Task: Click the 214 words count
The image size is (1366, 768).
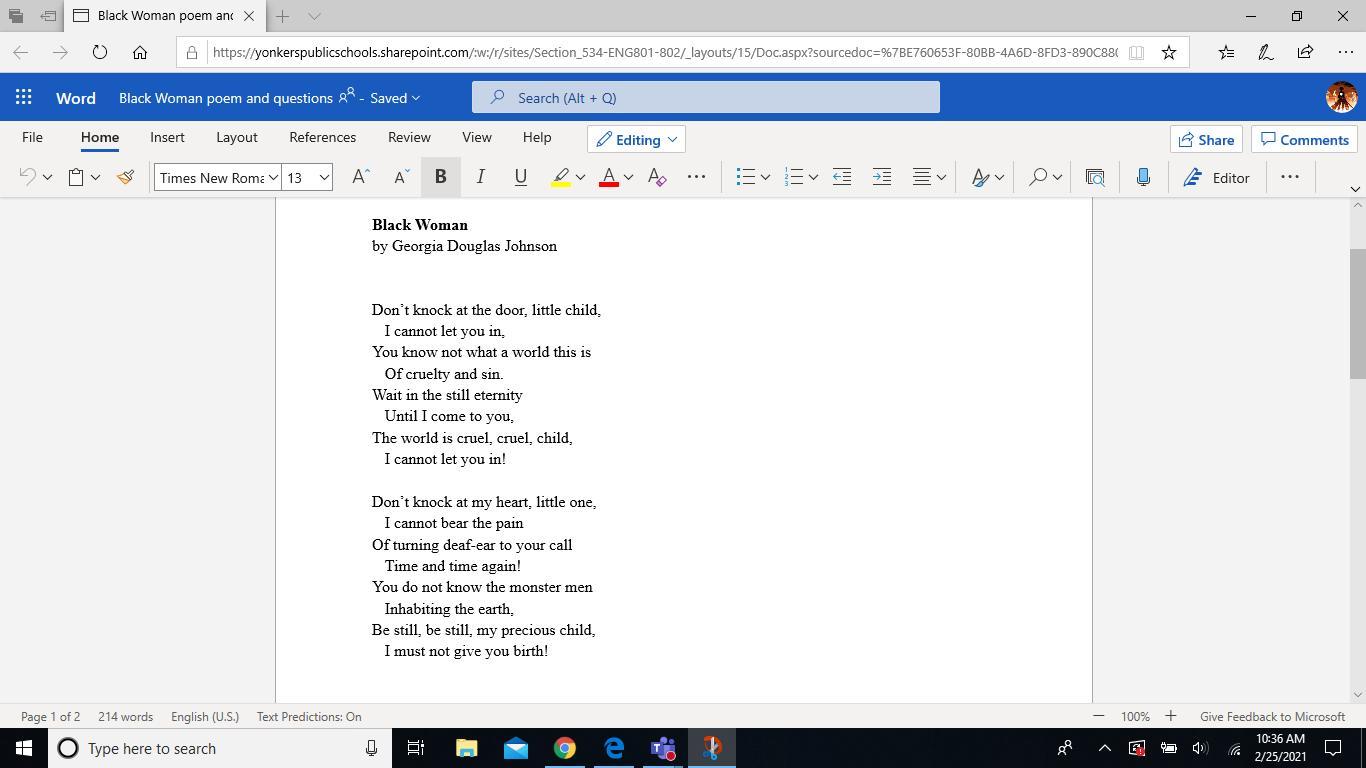Action: 125,716
